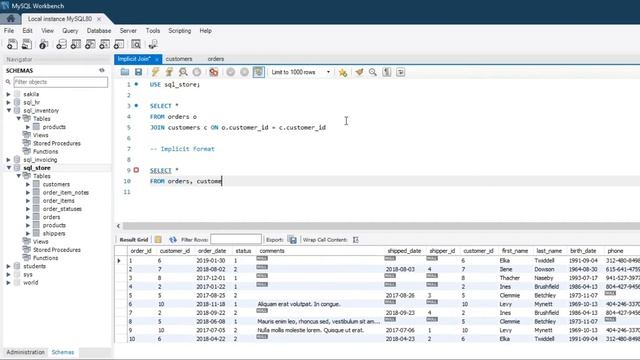
Task: Click the create new schema icon
Action: click(61, 44)
